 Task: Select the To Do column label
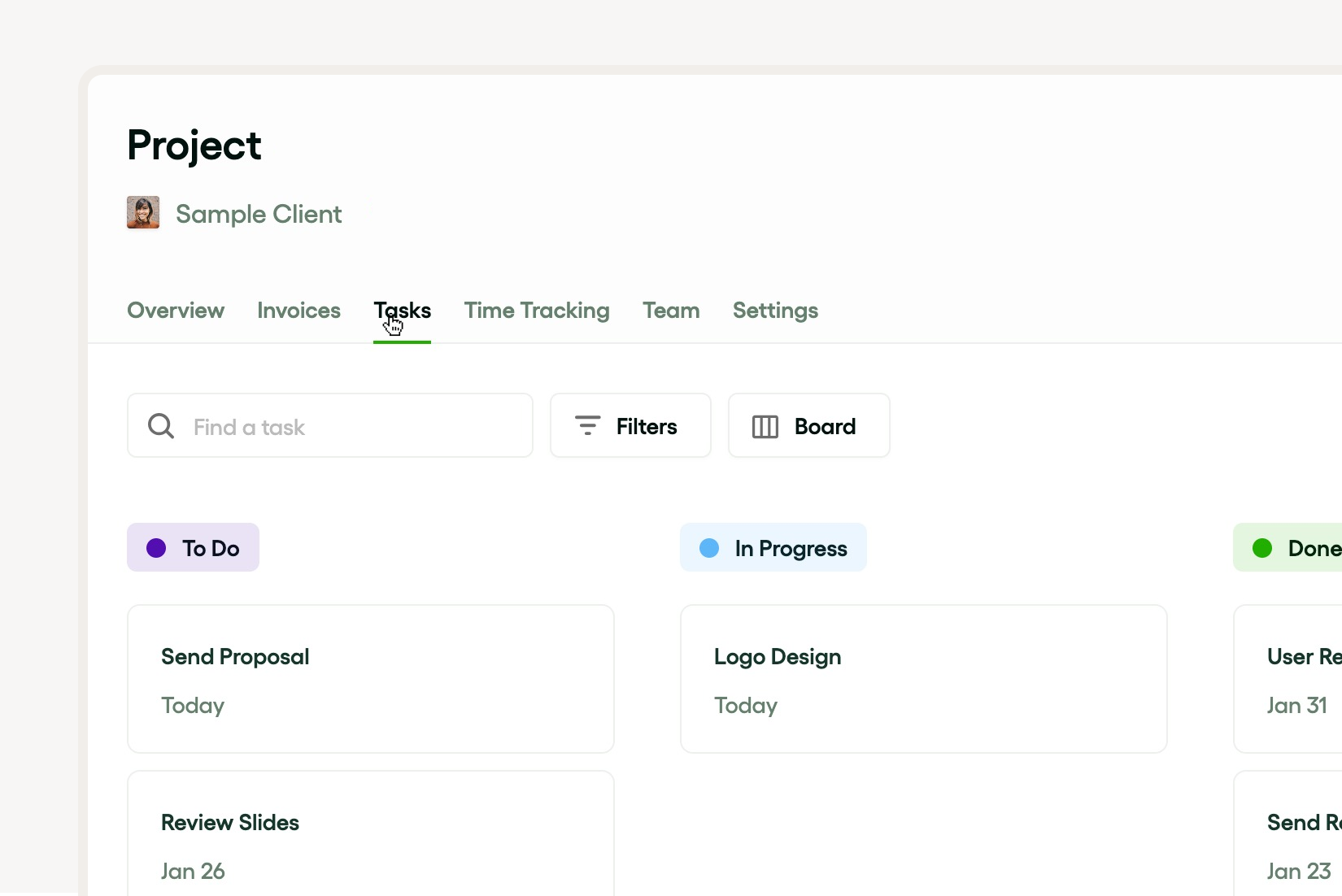click(x=194, y=547)
